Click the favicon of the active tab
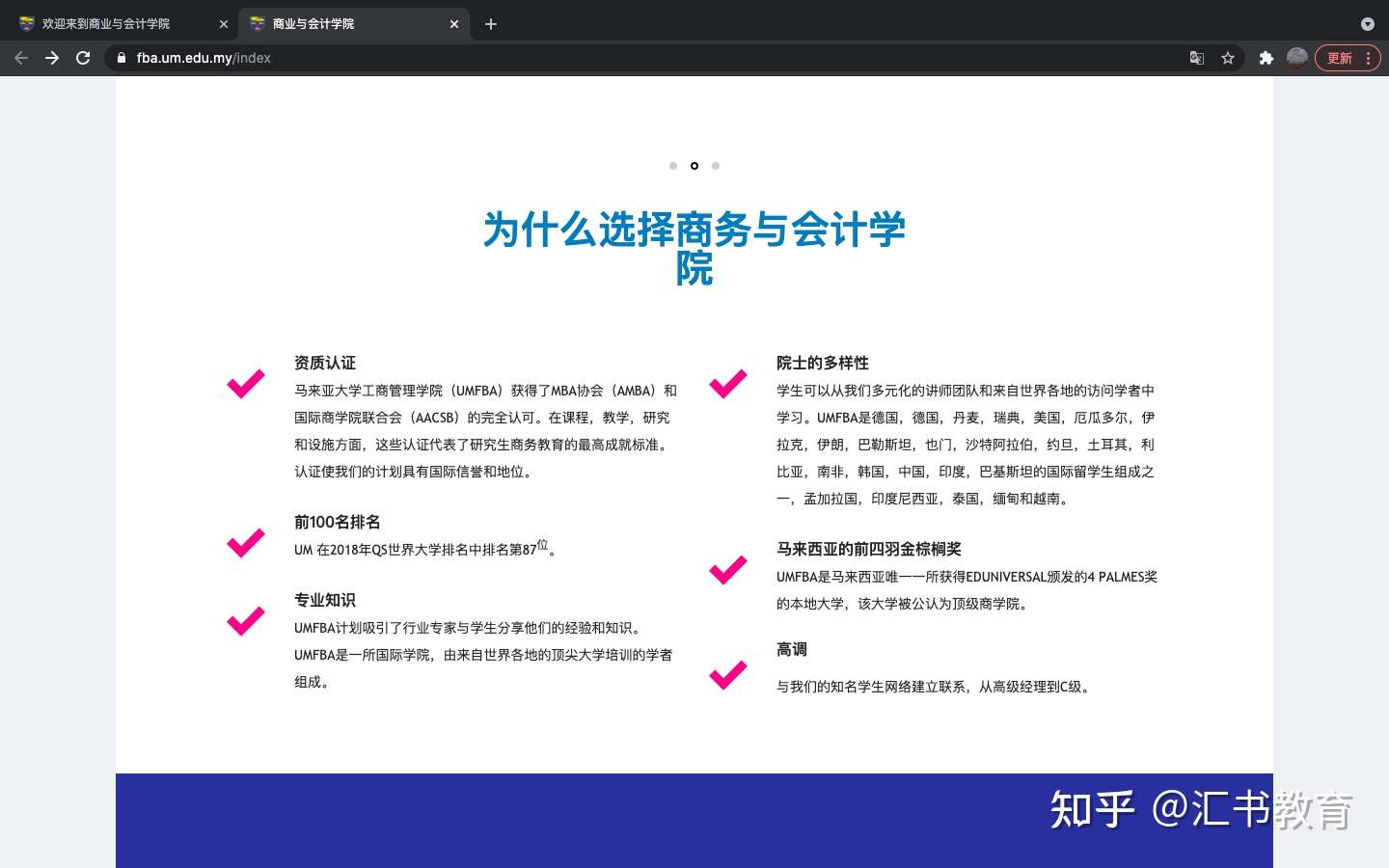This screenshot has width=1389, height=868. coord(258,24)
